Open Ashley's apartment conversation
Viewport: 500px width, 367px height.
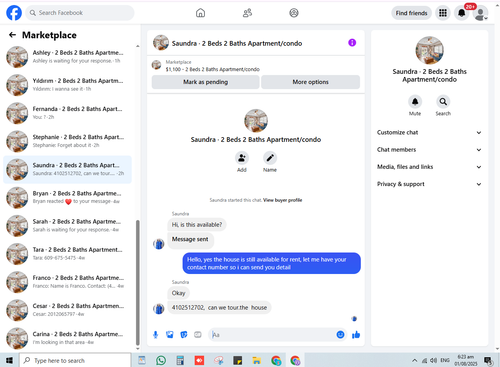[x=67, y=57]
